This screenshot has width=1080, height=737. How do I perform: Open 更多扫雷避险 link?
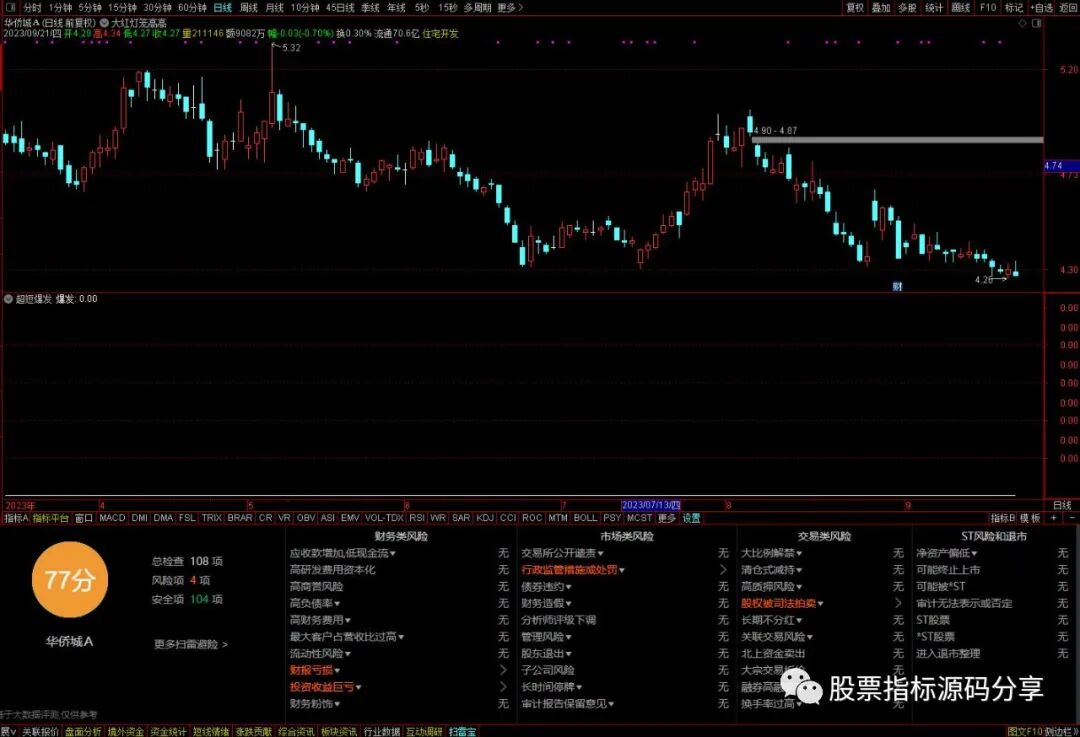click(x=191, y=645)
